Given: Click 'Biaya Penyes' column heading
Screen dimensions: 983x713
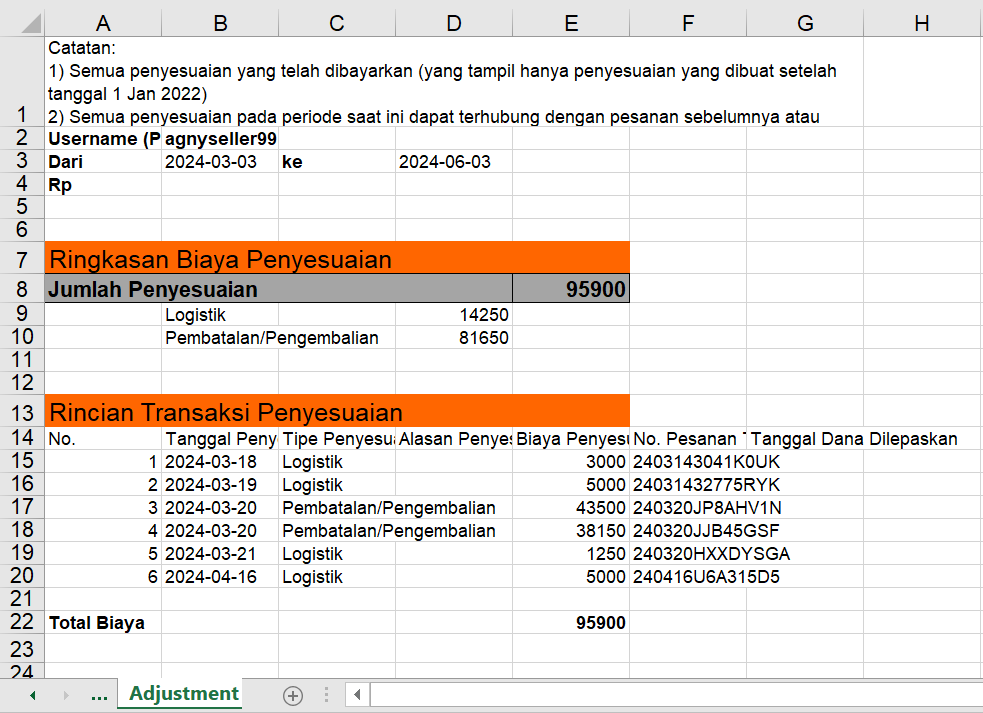Looking at the screenshot, I should [x=571, y=438].
